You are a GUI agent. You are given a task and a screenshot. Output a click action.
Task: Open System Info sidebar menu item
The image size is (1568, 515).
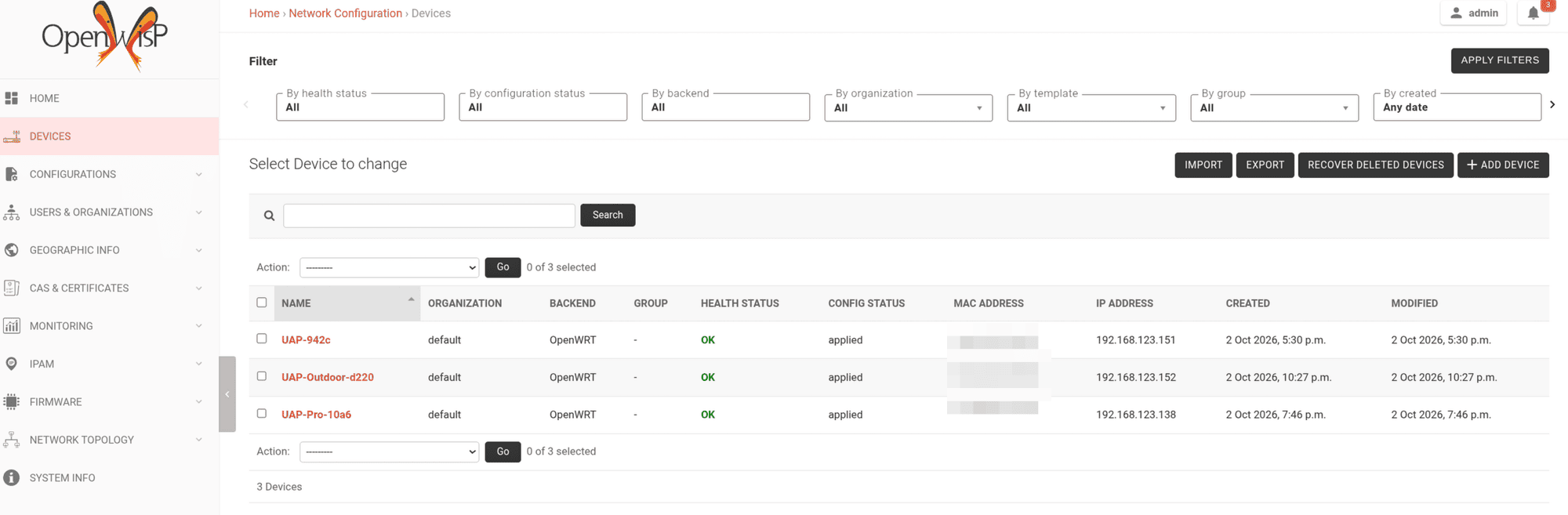110,477
